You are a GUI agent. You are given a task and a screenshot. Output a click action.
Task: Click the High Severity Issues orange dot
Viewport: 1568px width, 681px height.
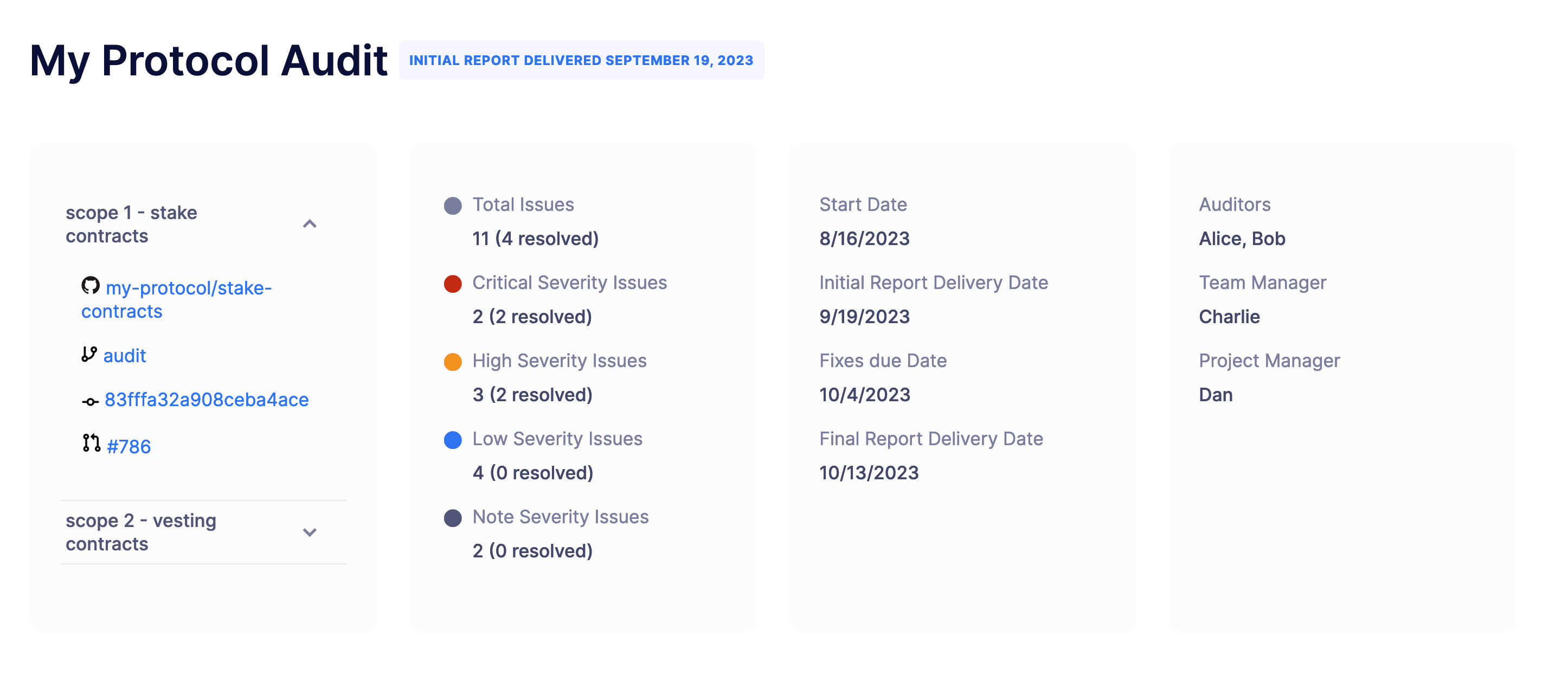pyautogui.click(x=453, y=361)
